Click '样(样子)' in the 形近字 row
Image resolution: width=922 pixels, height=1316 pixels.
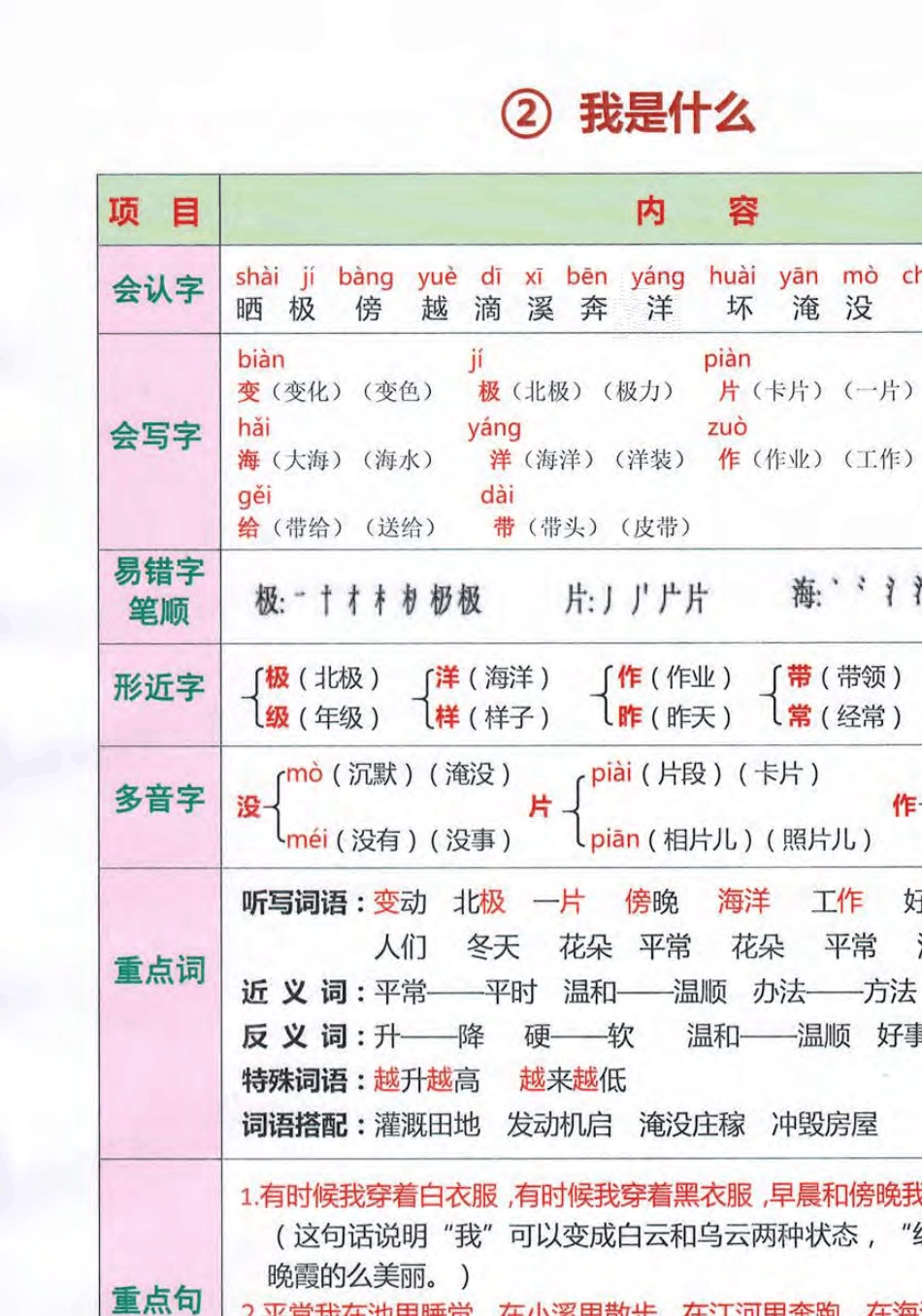pyautogui.click(x=492, y=717)
